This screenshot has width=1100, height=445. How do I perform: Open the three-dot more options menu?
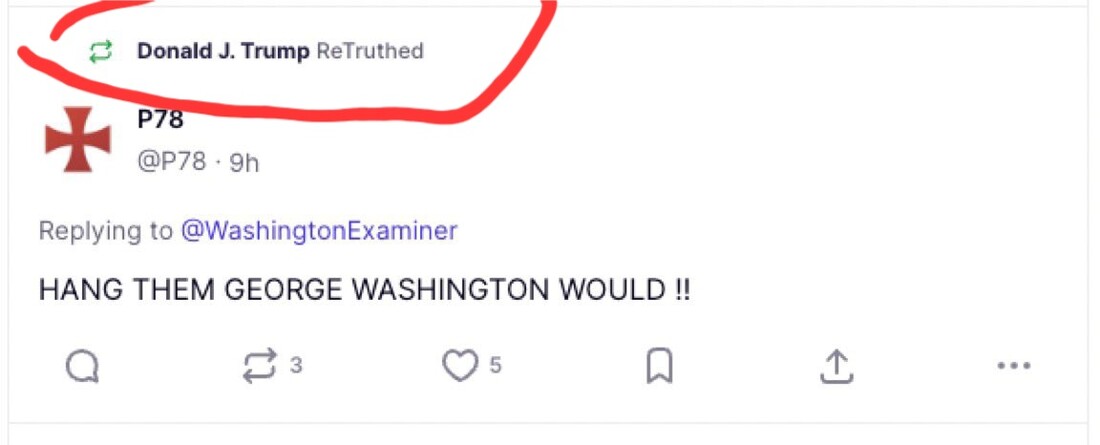[x=1014, y=367]
